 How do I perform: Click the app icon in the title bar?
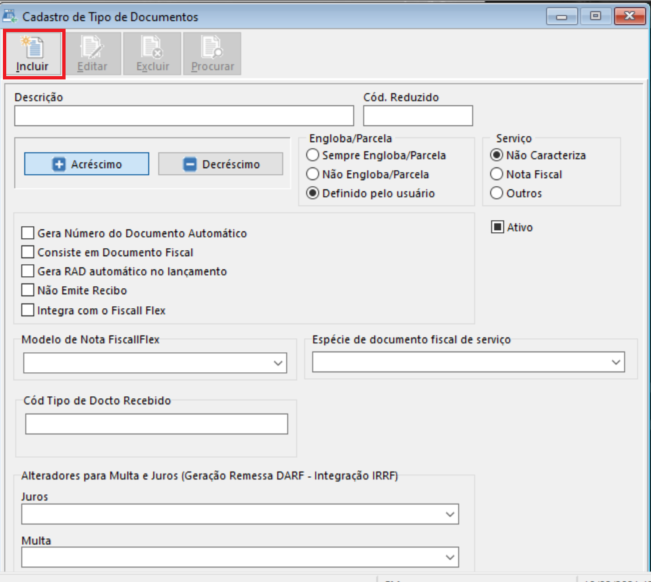(10, 16)
